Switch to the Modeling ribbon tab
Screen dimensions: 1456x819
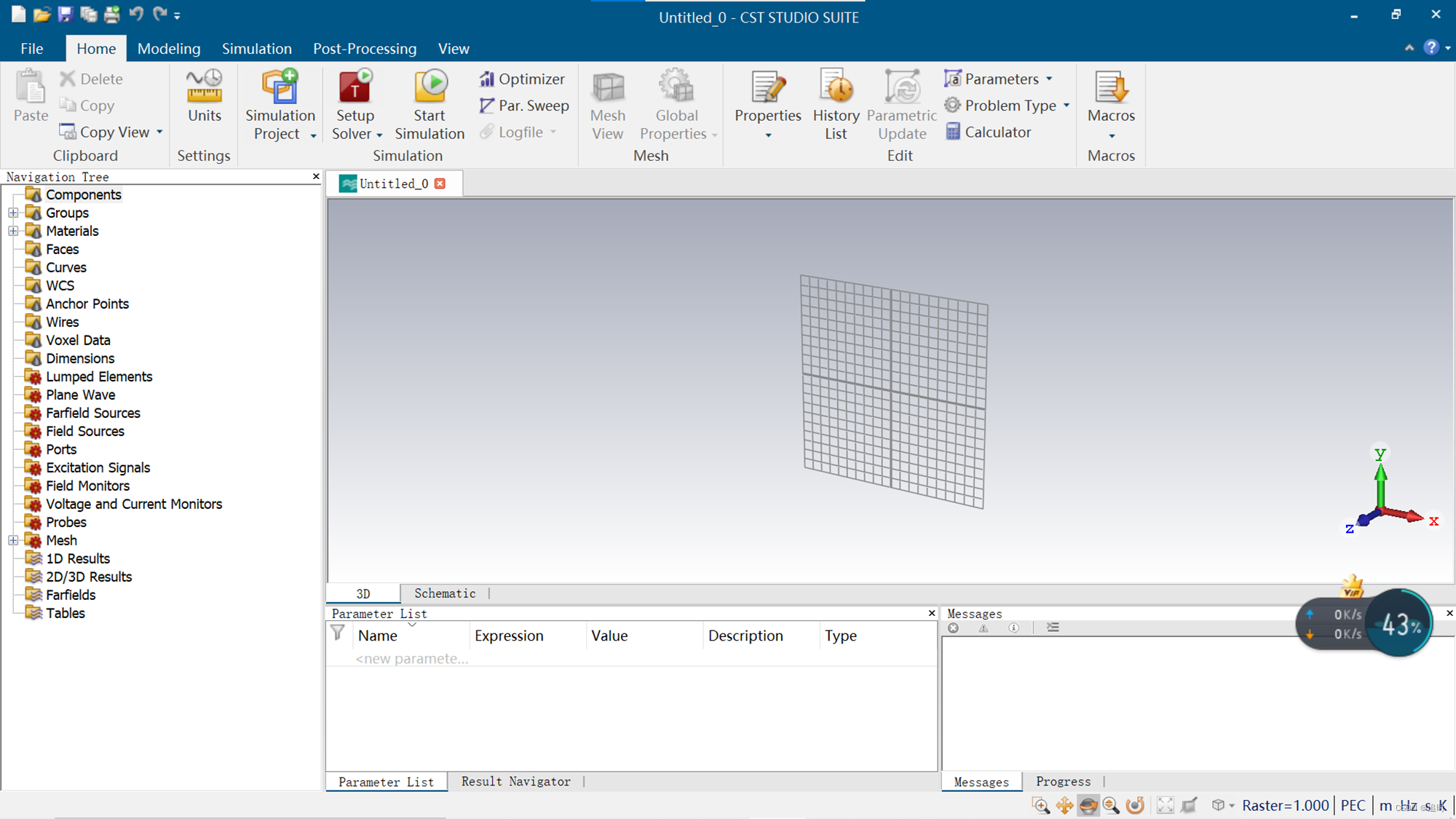point(169,49)
